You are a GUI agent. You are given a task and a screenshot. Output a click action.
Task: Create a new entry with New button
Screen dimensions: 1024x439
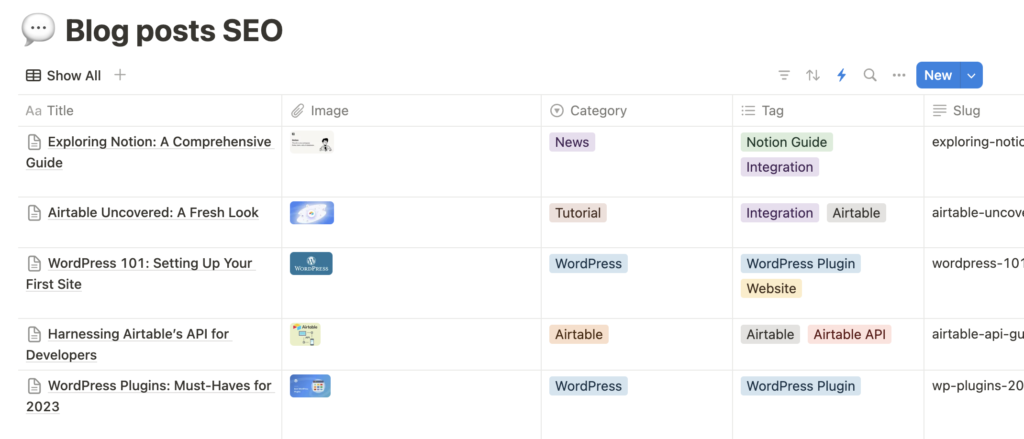(x=938, y=75)
